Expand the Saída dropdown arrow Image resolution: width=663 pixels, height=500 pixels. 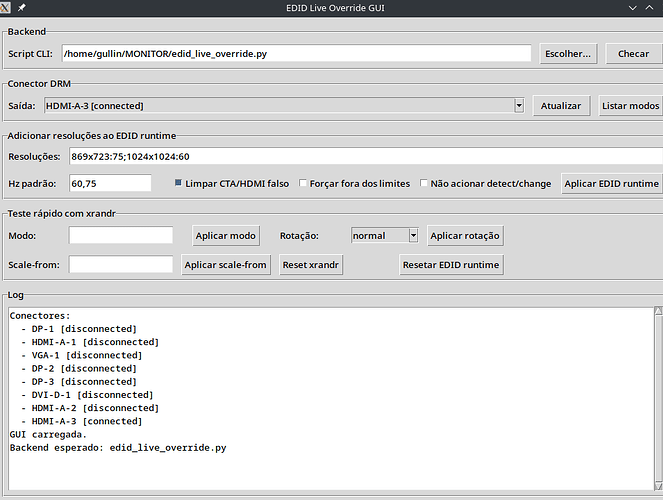519,106
